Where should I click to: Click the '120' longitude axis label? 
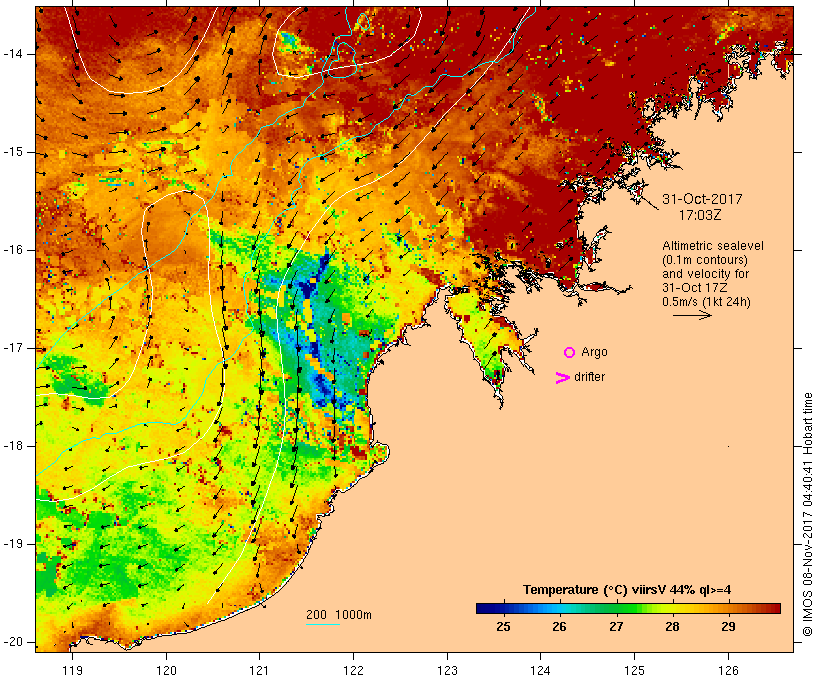(166, 670)
